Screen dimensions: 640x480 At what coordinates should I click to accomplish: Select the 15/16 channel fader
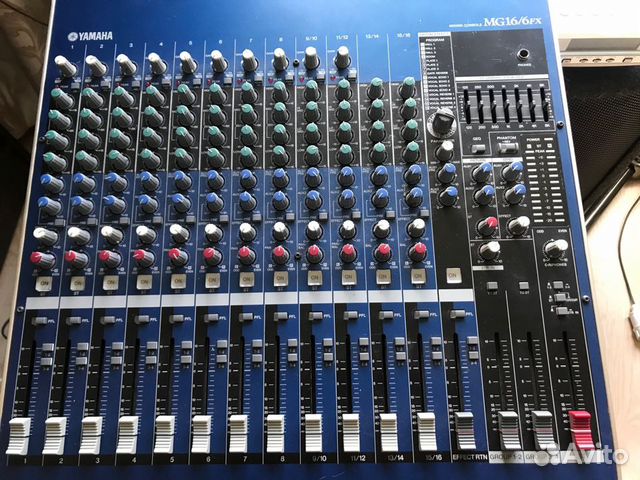pyautogui.click(x=427, y=431)
